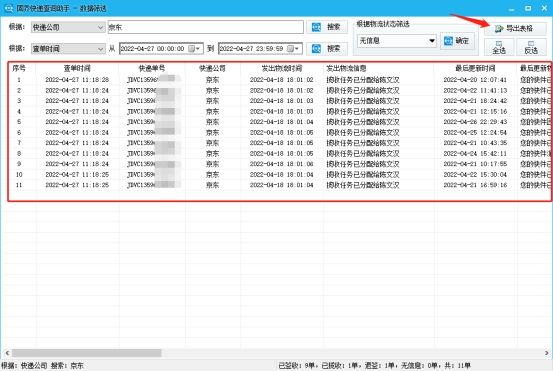
Task: Click the horizontal scrollbar thumb
Action: coord(86,353)
